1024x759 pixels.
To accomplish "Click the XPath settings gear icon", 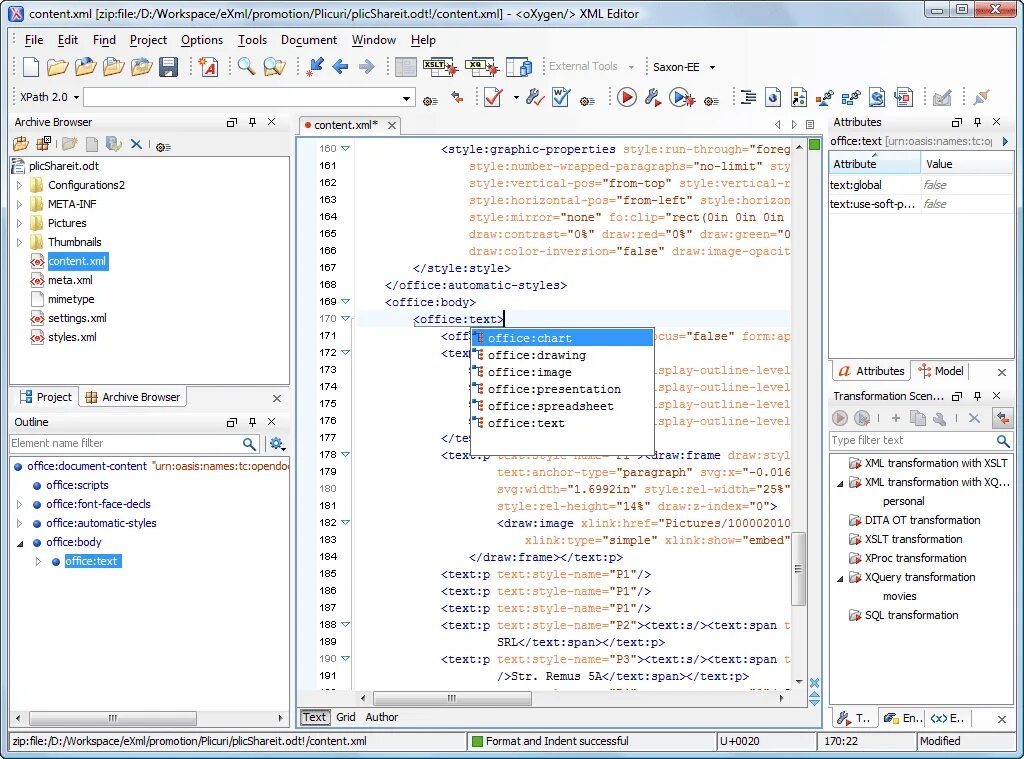I will pos(430,101).
